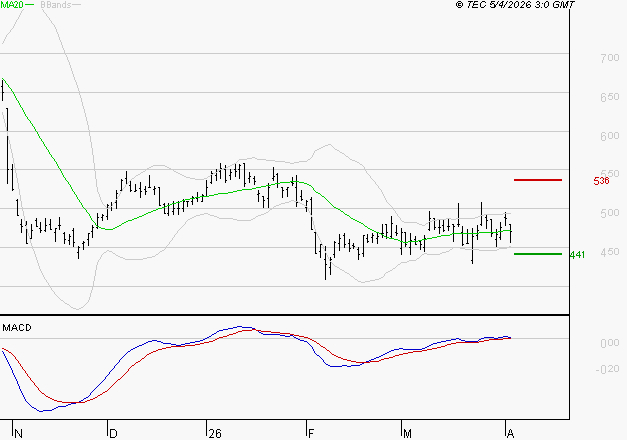The height and width of the screenshot is (440, 627).
Task: Click the 700 price axis label
Action: 609,58
